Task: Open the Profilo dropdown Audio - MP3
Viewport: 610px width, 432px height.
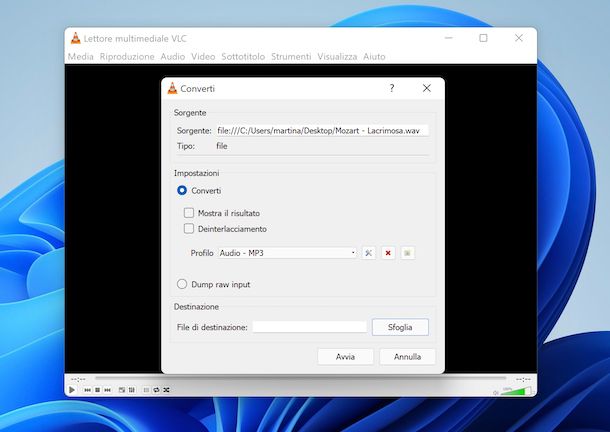Action: 287,253
